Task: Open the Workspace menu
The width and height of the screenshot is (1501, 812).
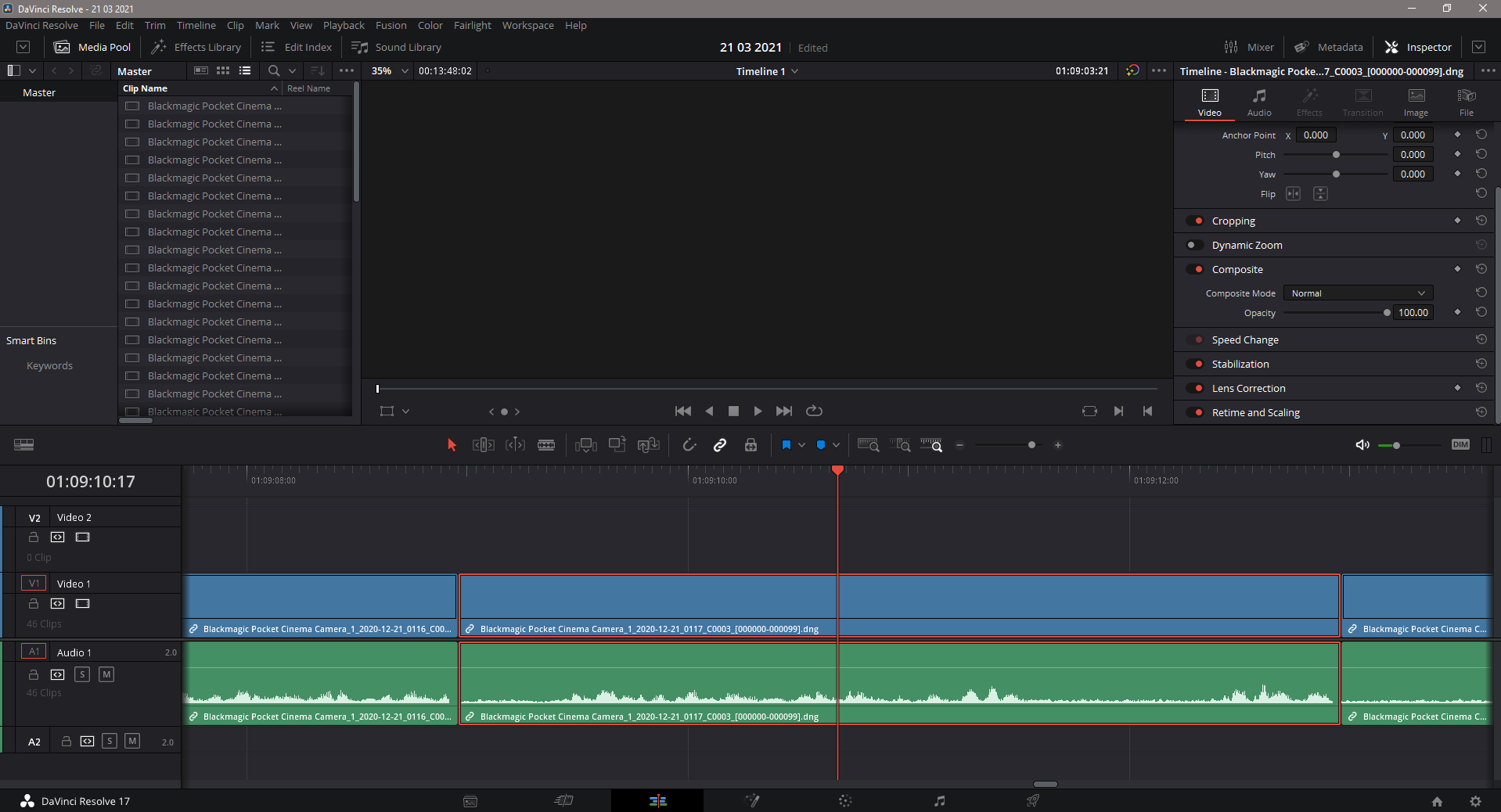Action: point(527,25)
